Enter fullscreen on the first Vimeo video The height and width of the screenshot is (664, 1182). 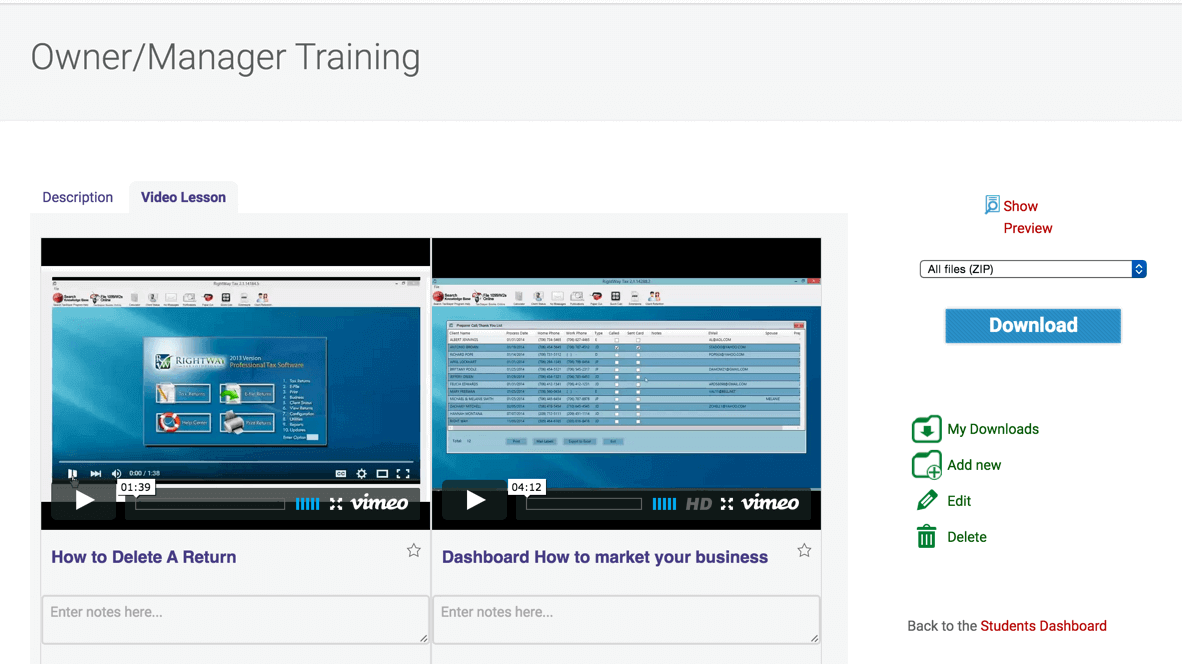click(x=336, y=504)
